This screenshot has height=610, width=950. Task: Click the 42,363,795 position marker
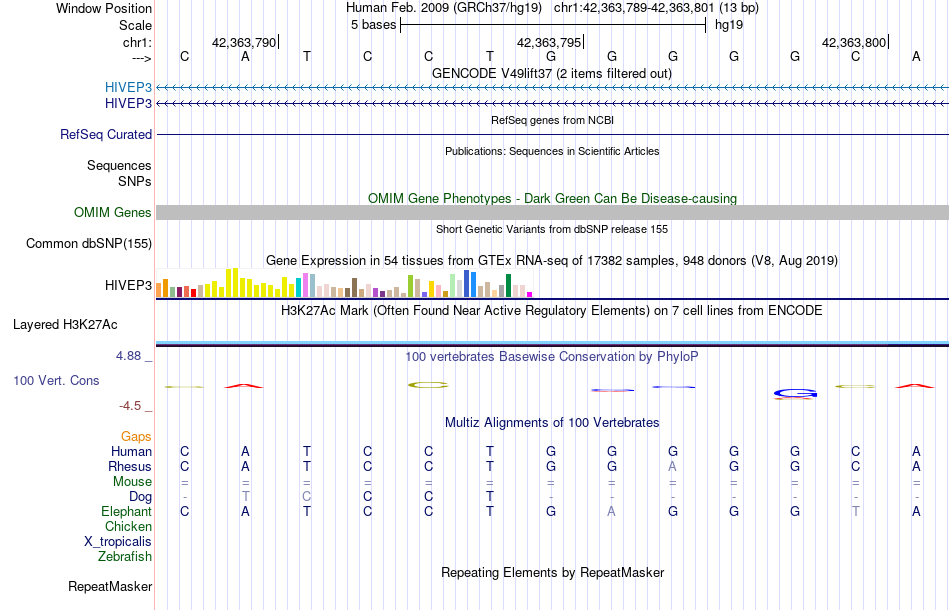point(550,42)
